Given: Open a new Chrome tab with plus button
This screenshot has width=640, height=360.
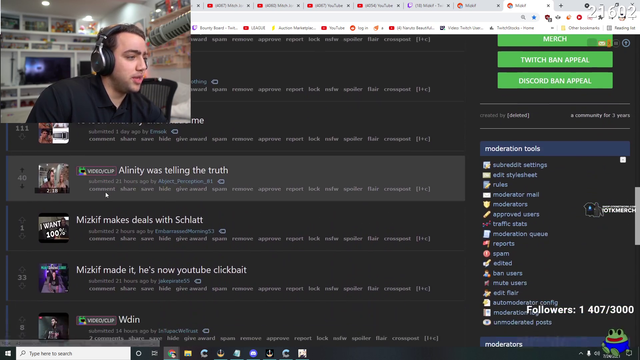Looking at the screenshot, I should [561, 6].
